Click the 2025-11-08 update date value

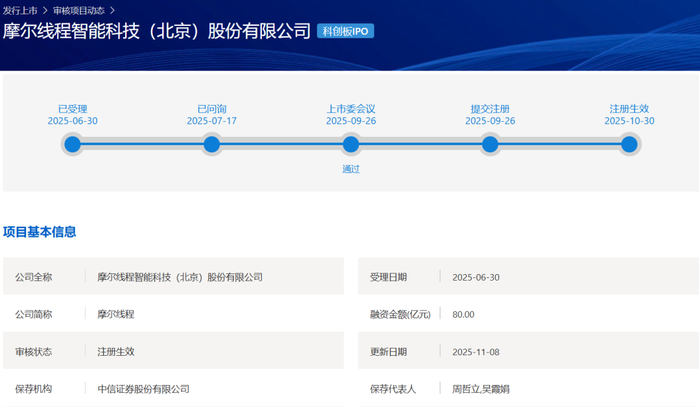tap(476, 352)
